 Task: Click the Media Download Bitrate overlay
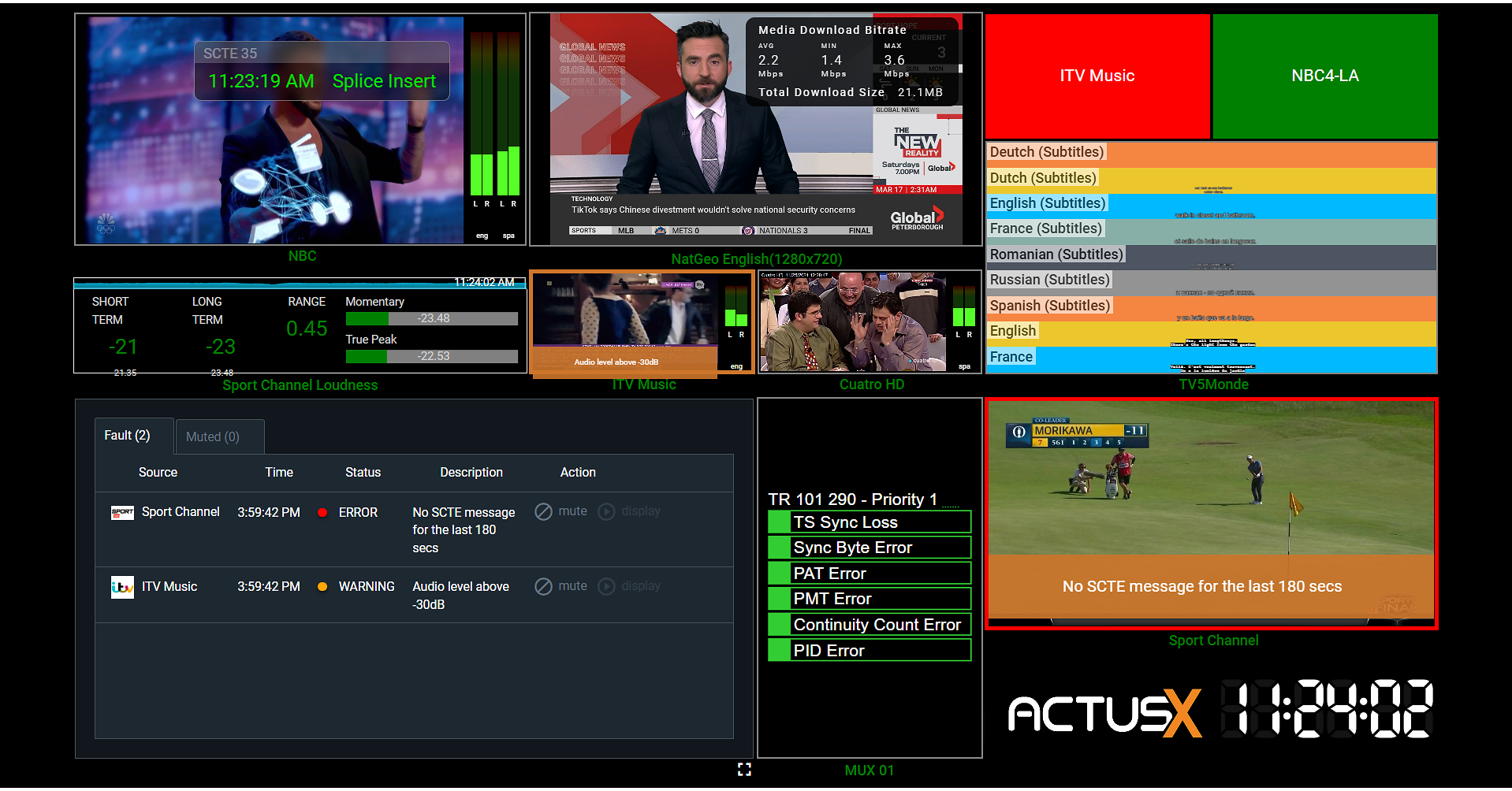(x=852, y=61)
